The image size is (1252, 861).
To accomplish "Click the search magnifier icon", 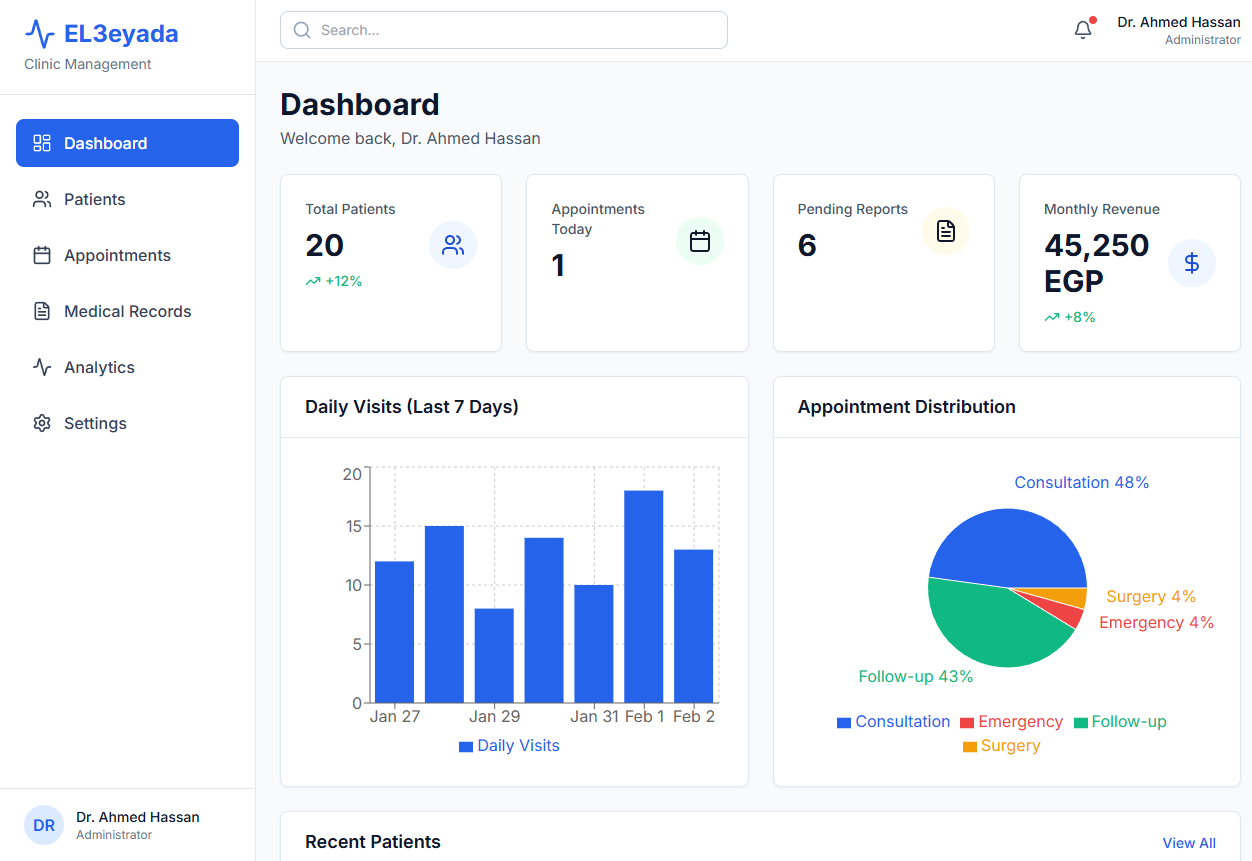I will [x=302, y=30].
